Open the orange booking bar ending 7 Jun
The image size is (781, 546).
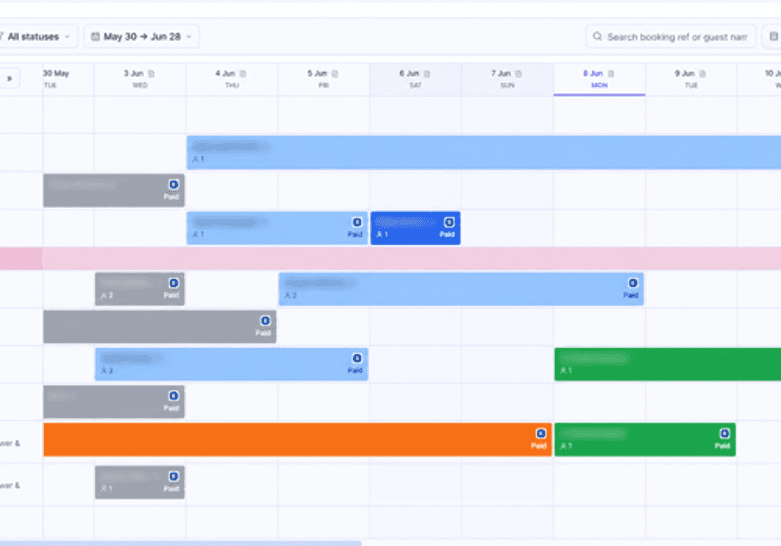point(297,439)
